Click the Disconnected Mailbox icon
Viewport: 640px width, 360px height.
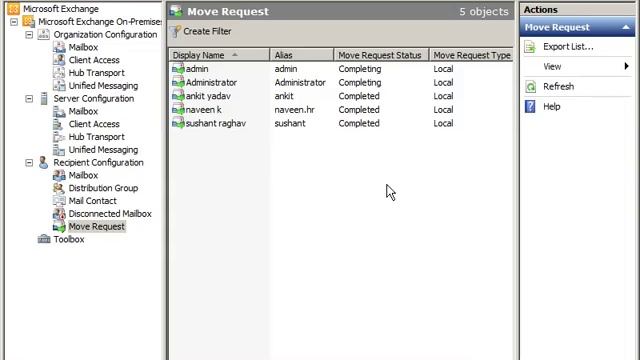click(x=59, y=213)
